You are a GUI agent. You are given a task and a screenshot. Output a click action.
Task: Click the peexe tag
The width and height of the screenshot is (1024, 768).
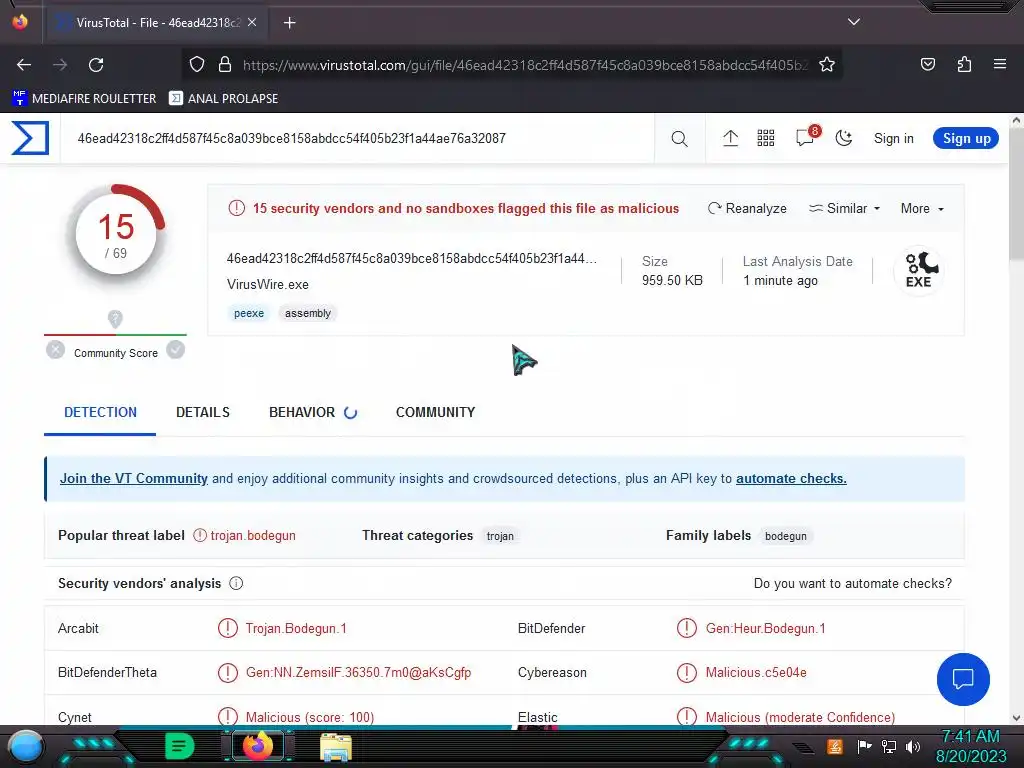tap(249, 313)
